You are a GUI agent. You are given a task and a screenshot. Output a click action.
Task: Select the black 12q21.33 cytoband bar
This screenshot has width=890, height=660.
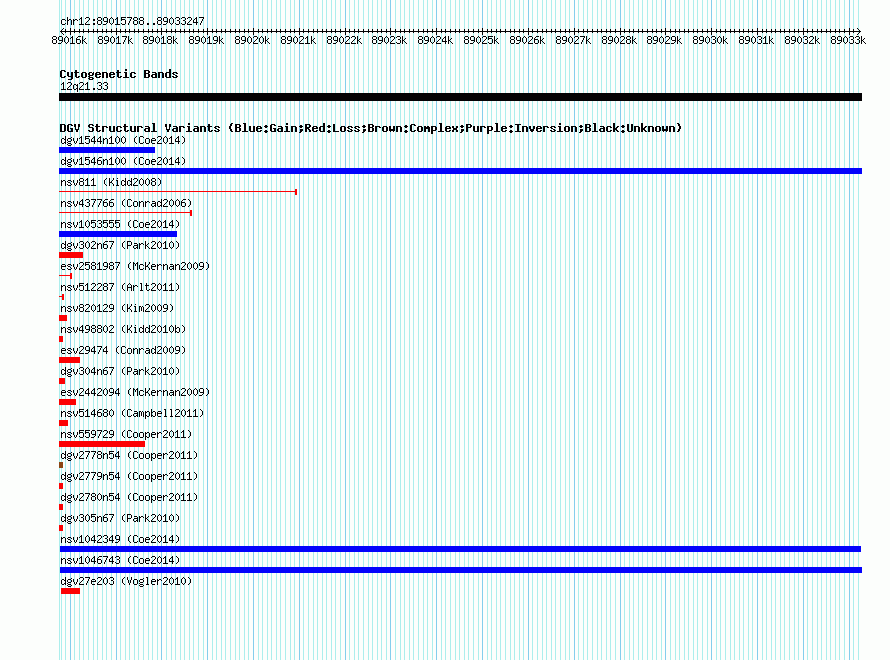click(460, 97)
